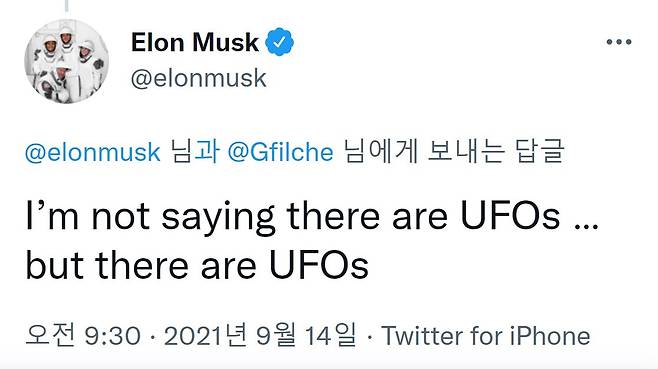Click the Twitter for iPhone source label
This screenshot has width=658, height=369.
point(486,336)
